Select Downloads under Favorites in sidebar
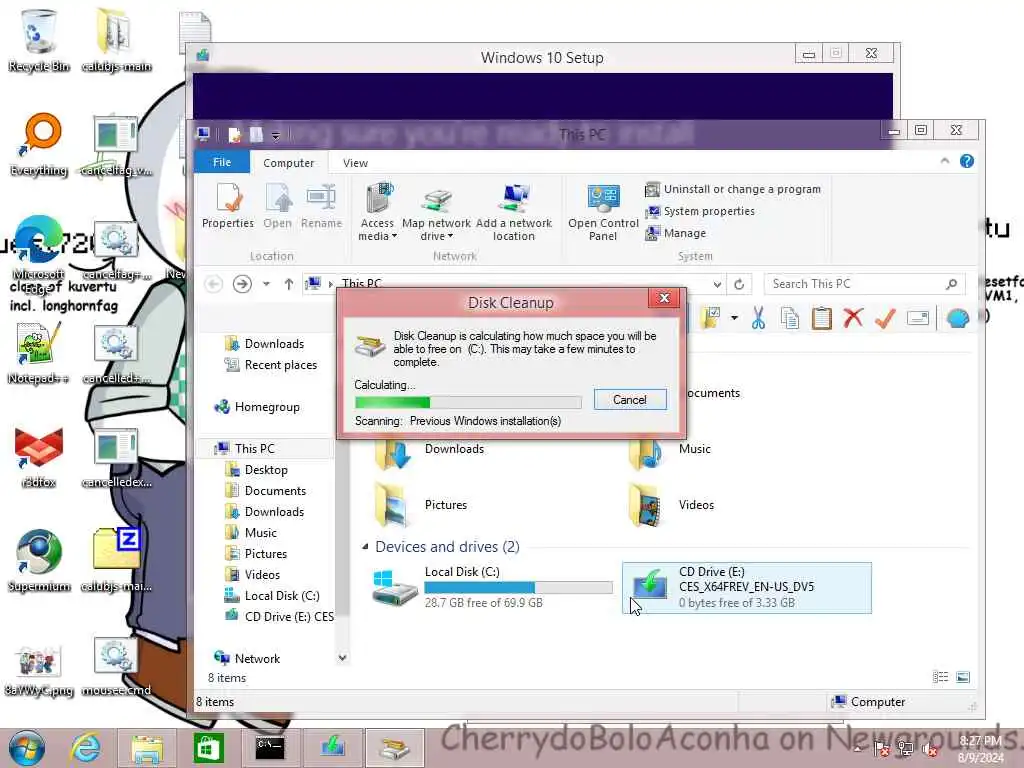The width and height of the screenshot is (1024, 768). (x=264, y=344)
